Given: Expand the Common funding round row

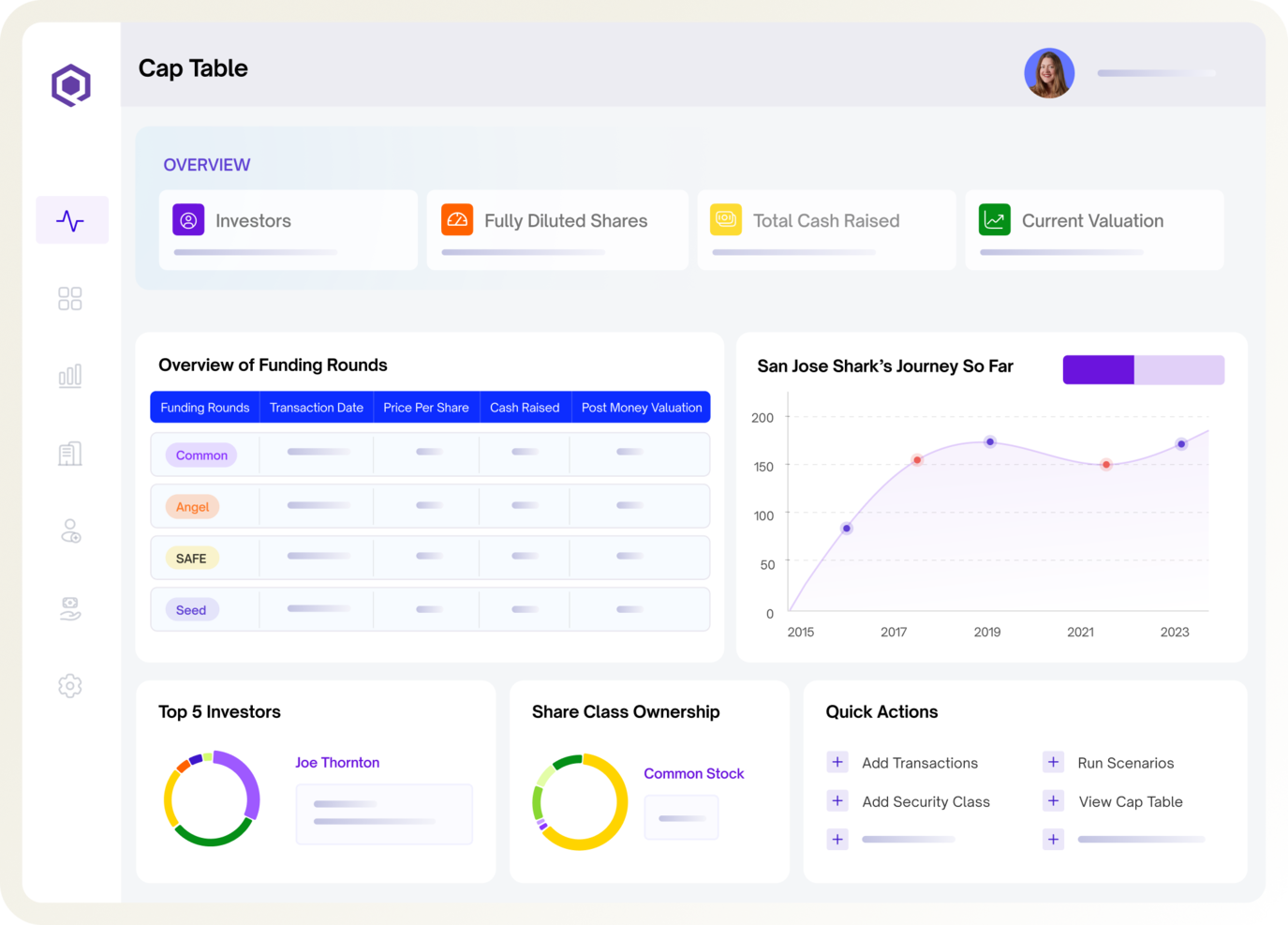Looking at the screenshot, I should (x=200, y=455).
